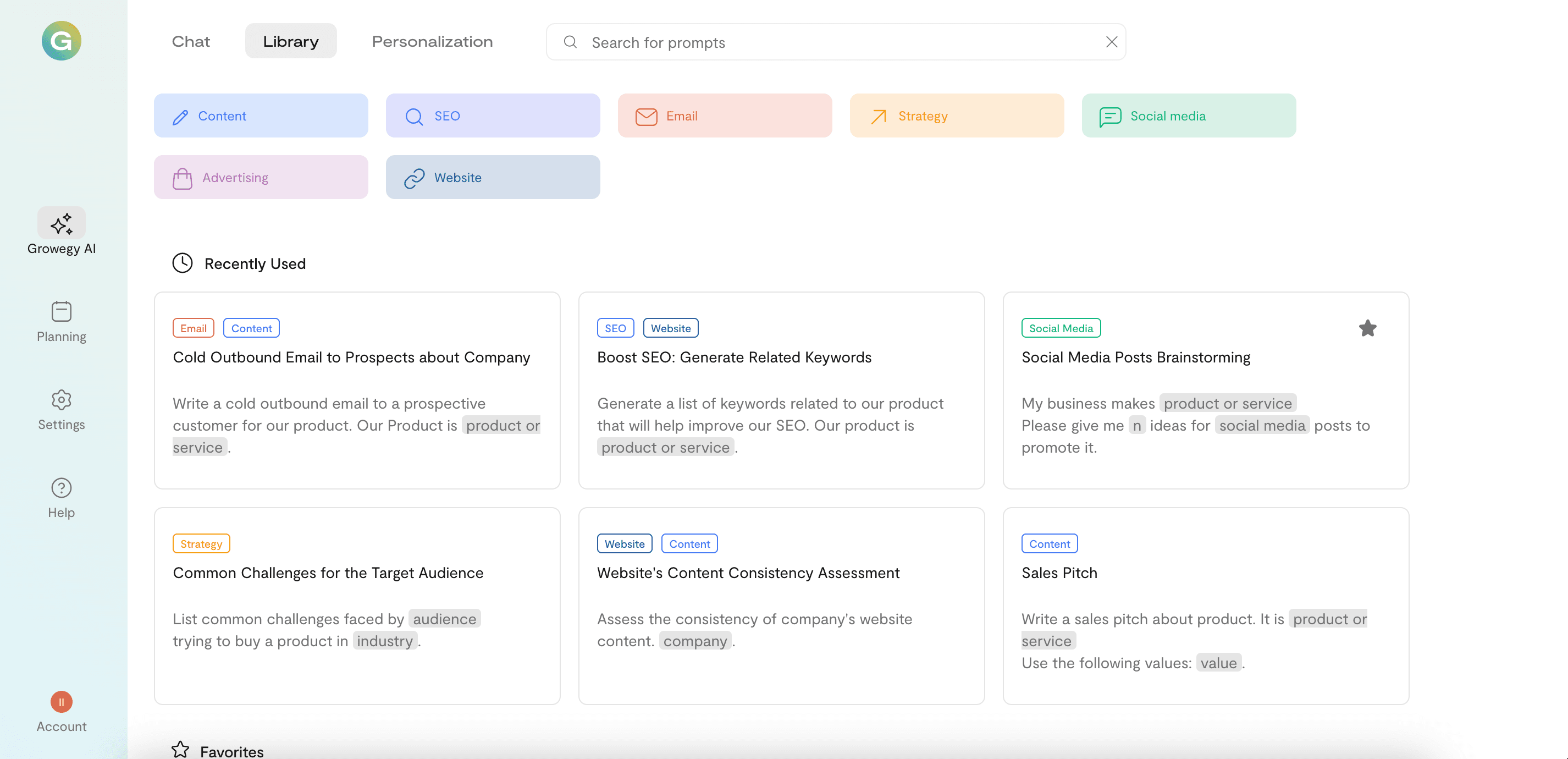The height and width of the screenshot is (759, 1568).
Task: Click the magnifier icon in SEO category
Action: point(414,117)
